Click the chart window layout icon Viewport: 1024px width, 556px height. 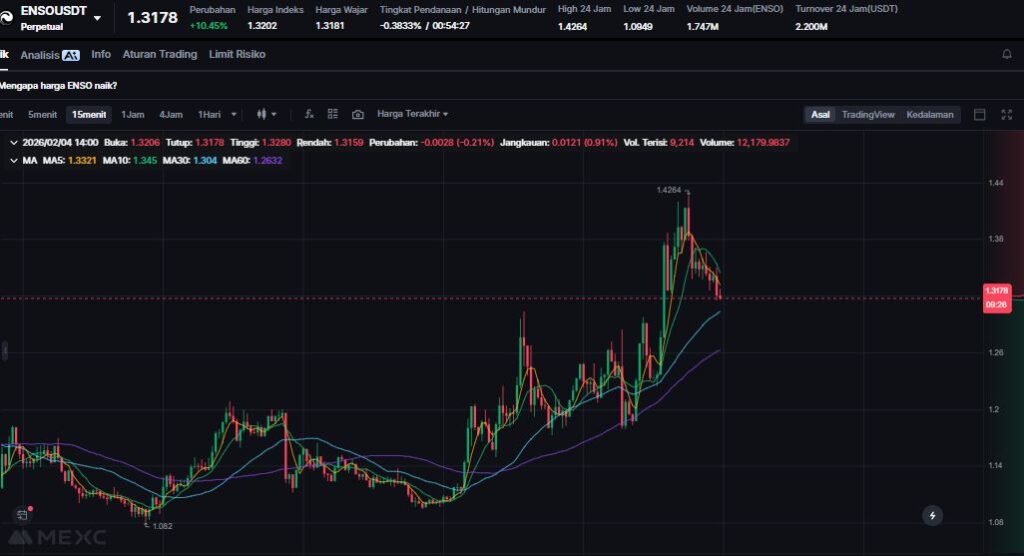980,114
